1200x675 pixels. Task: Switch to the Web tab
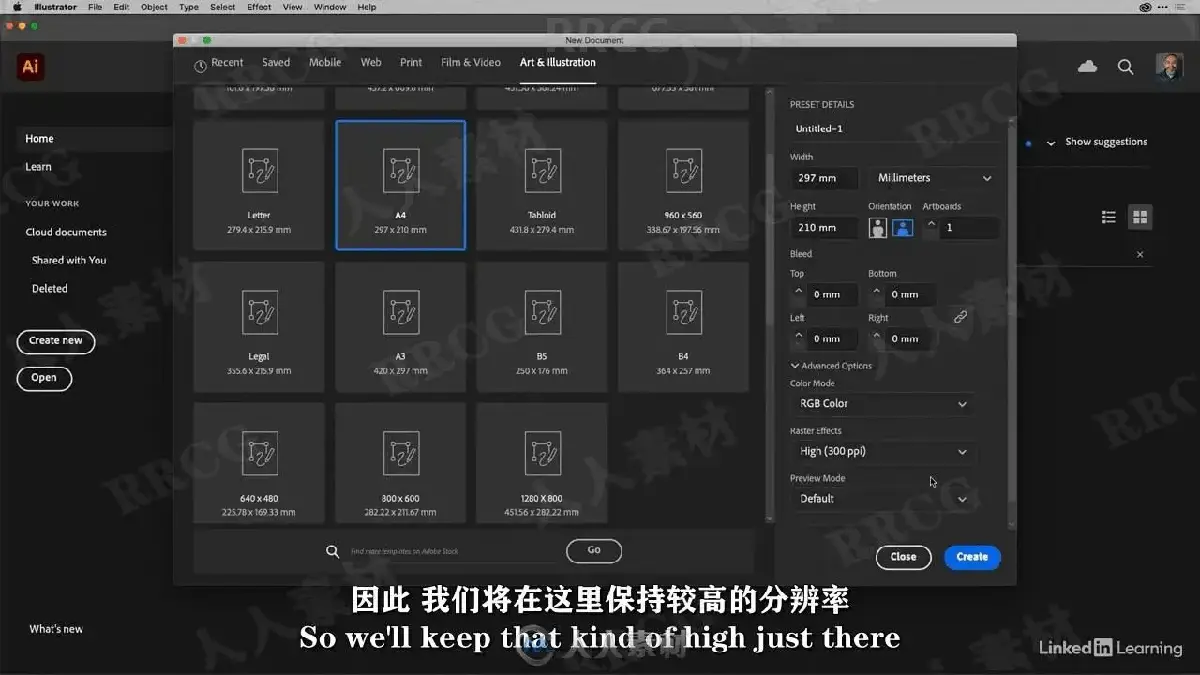coord(371,62)
